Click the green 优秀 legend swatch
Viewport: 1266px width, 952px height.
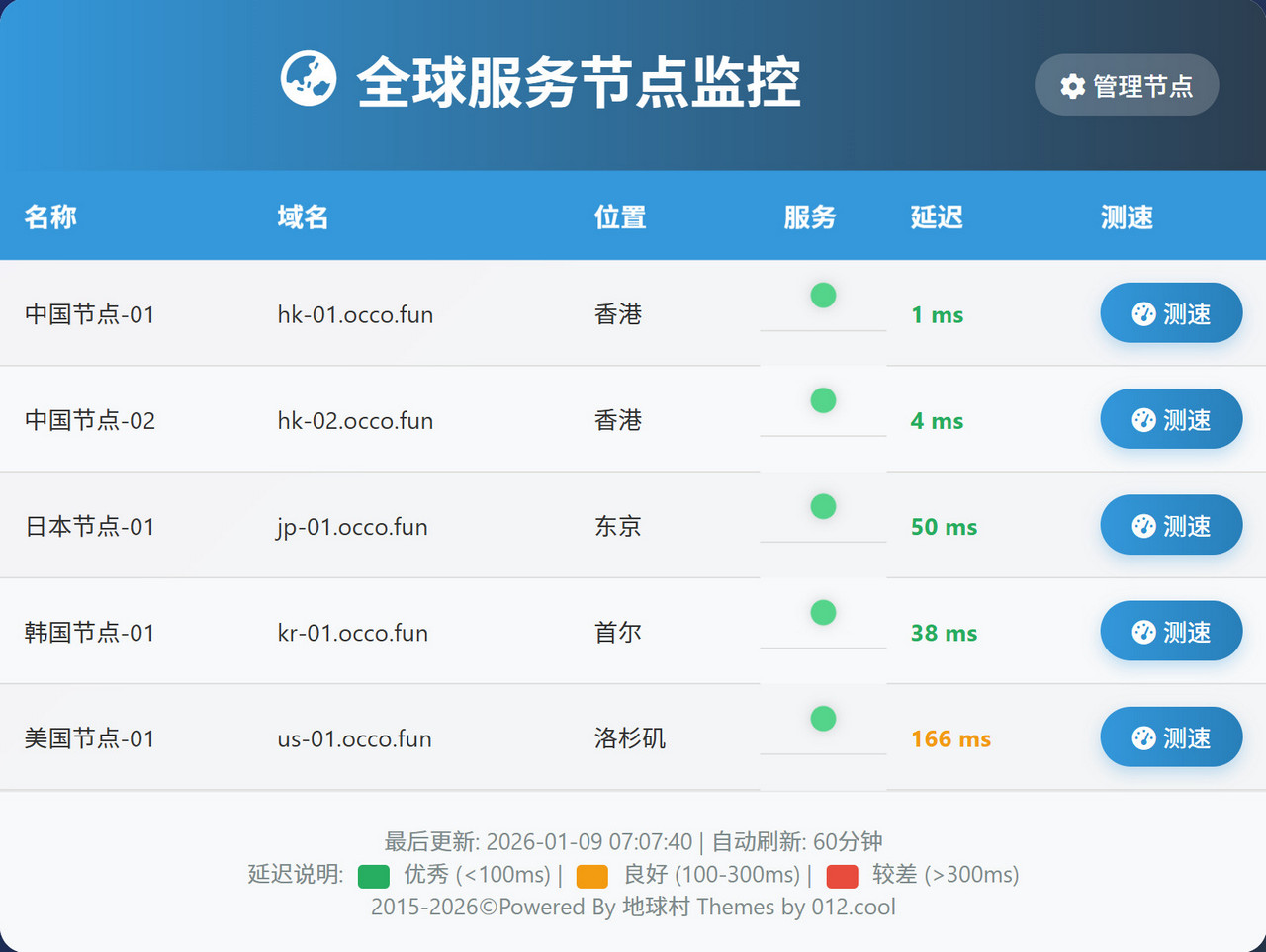[x=374, y=876]
